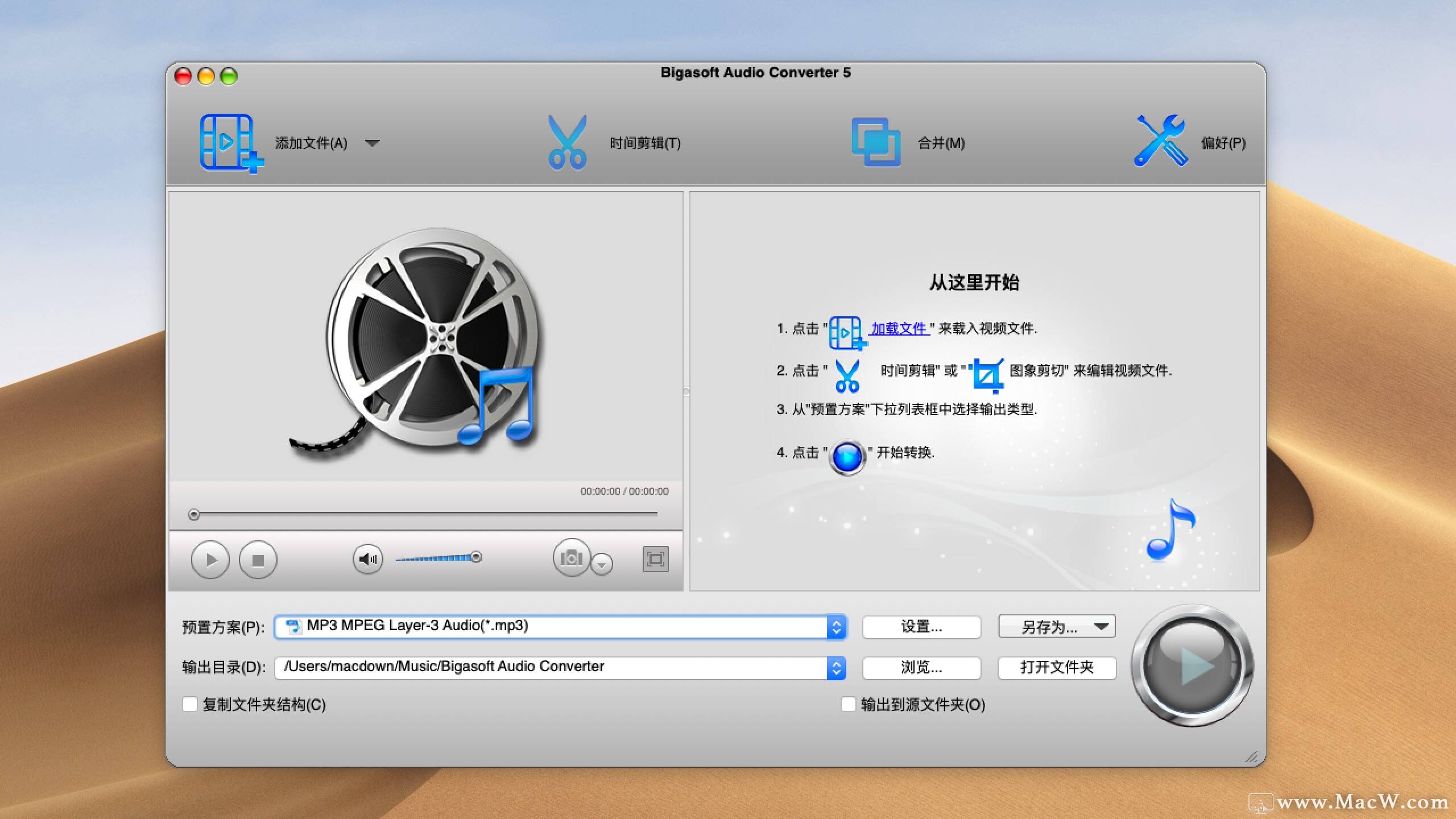Select 偏好(P) toolbar label

pyautogui.click(x=1223, y=143)
